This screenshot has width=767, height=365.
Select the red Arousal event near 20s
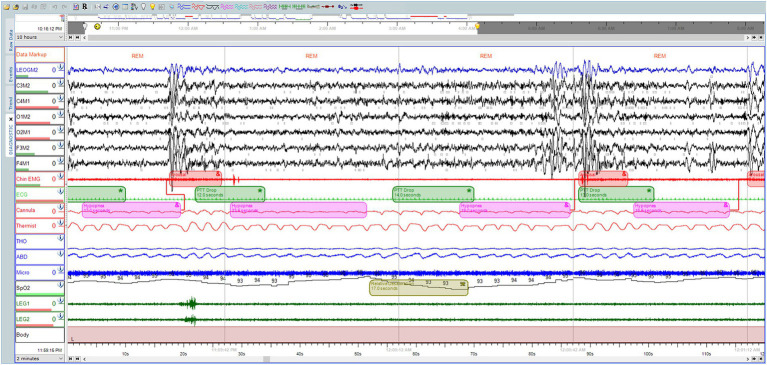coord(196,178)
